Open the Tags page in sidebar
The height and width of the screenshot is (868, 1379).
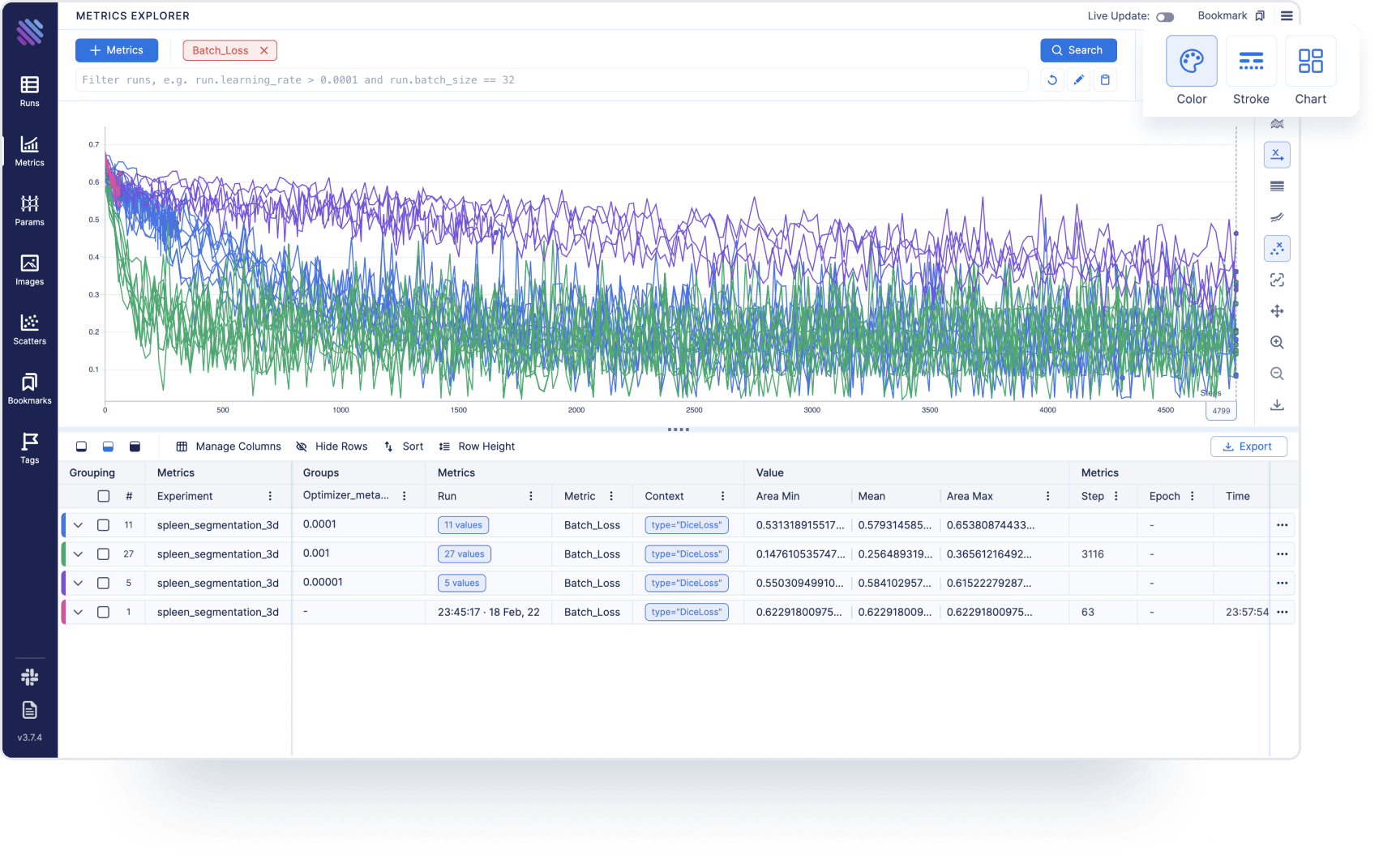click(x=29, y=447)
